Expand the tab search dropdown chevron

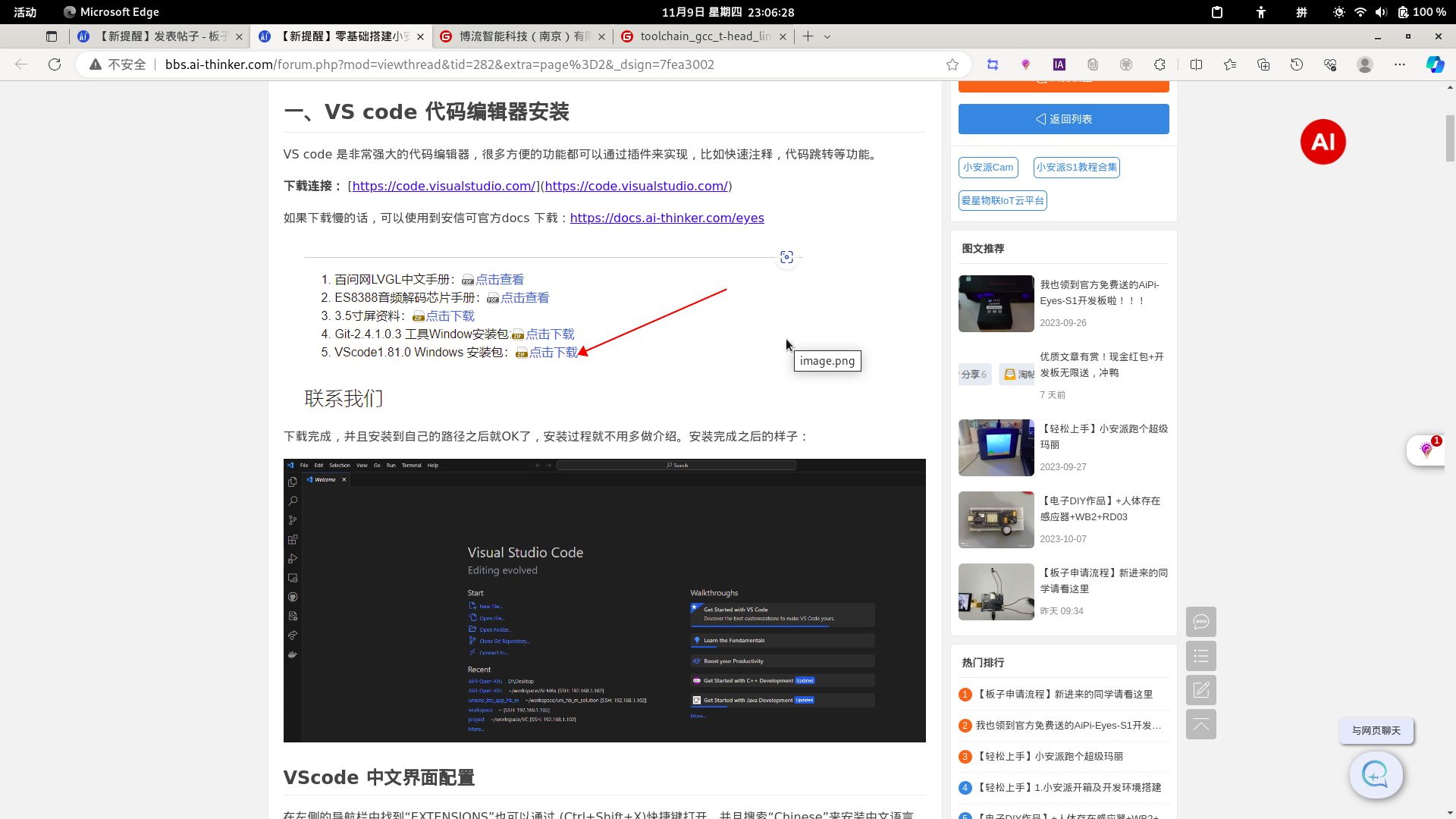tap(827, 36)
